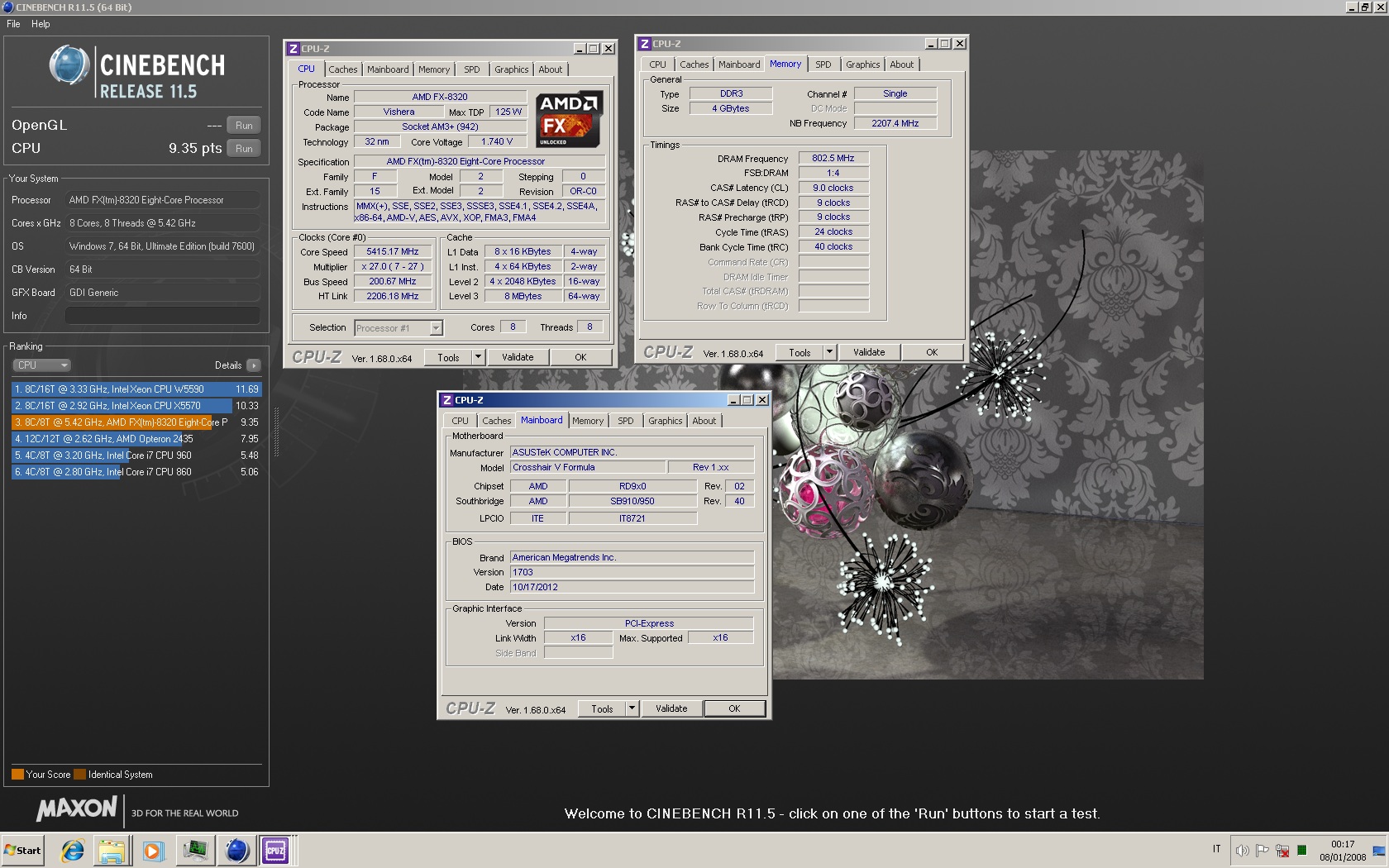Click the Crosshair V Formula model field

tap(587, 467)
